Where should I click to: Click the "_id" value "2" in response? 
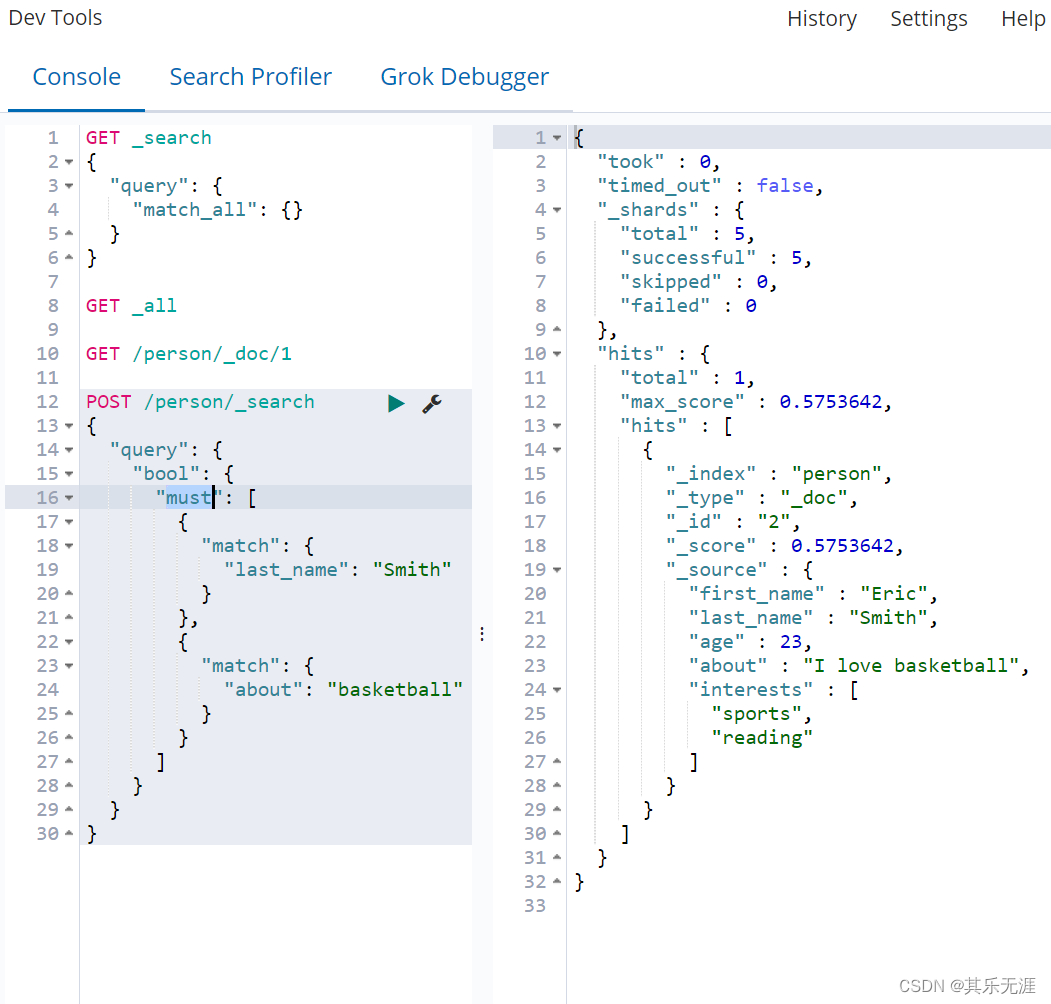(774, 522)
